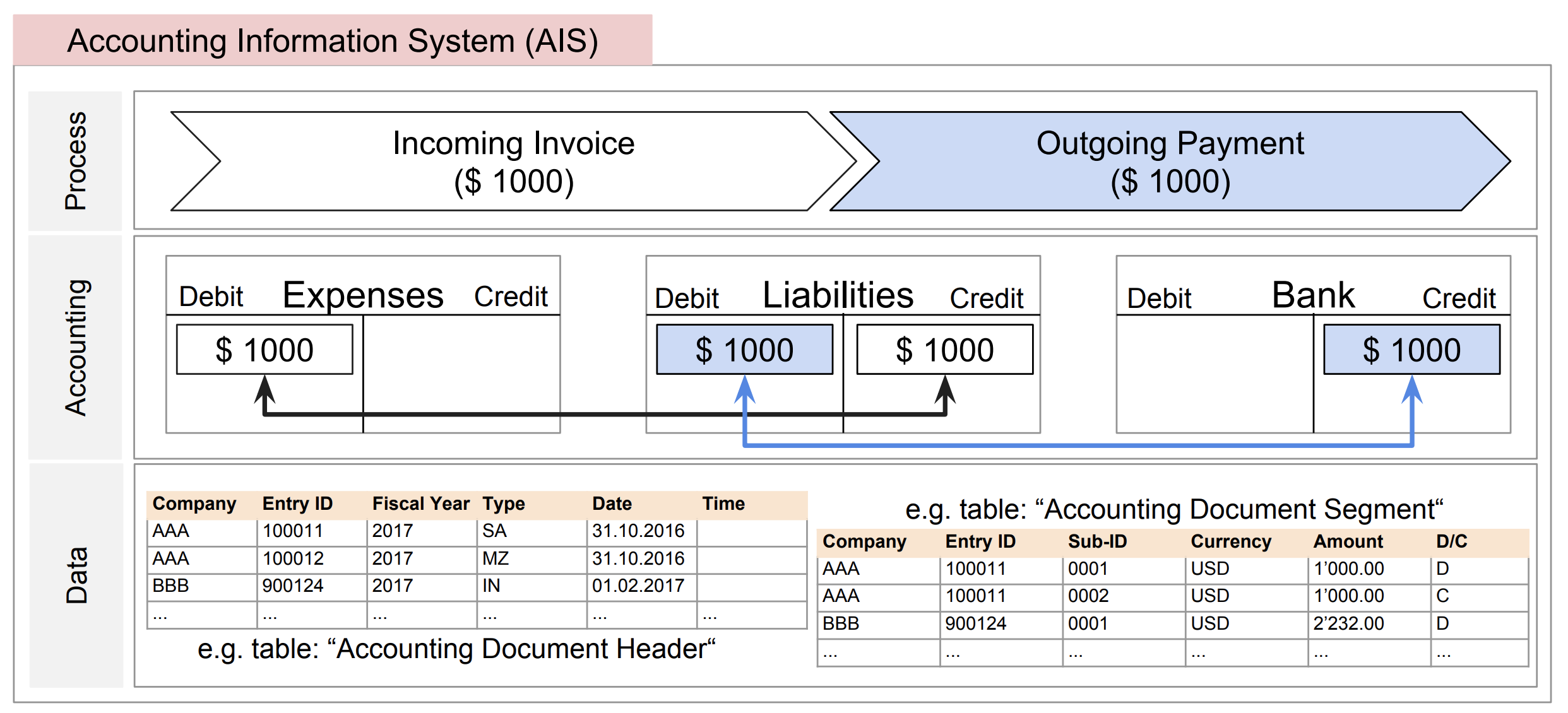Click the Company header in the Document Header table
The height and width of the screenshot is (713, 1568).
[x=194, y=504]
